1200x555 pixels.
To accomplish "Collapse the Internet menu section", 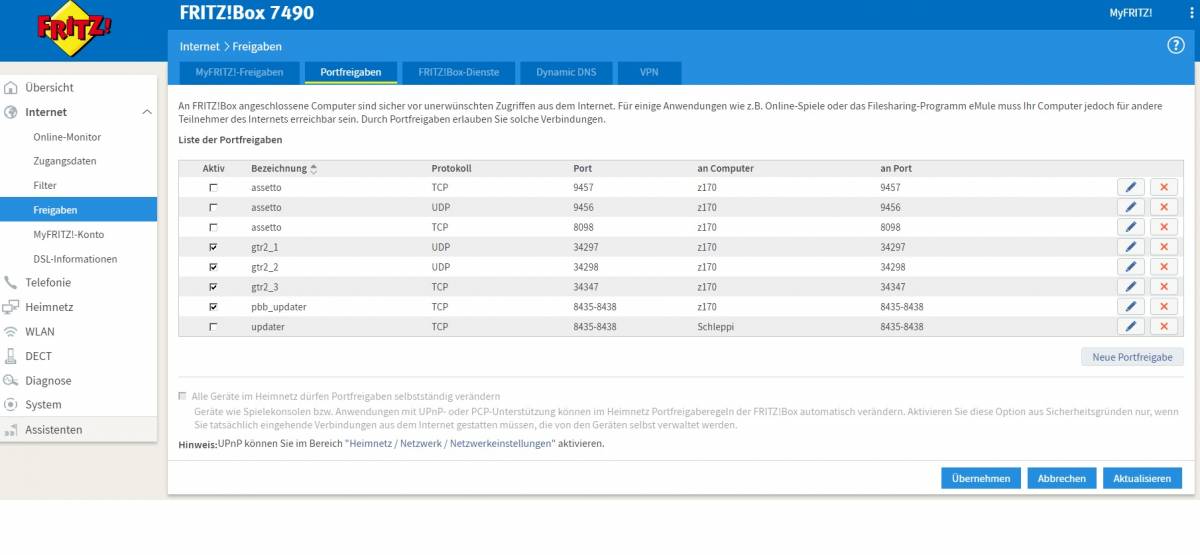I will click(x=147, y=113).
